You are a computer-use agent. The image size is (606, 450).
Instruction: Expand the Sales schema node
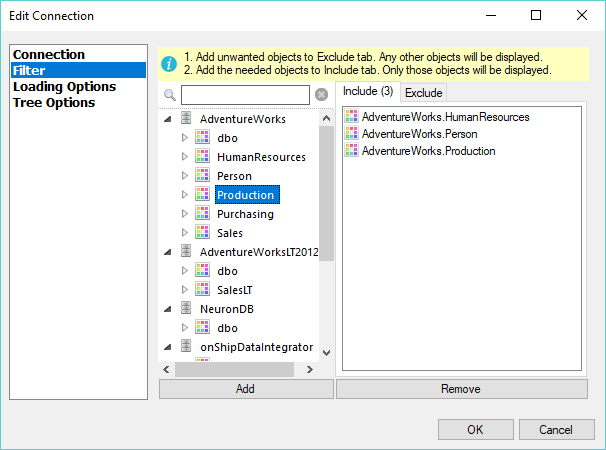(185, 232)
